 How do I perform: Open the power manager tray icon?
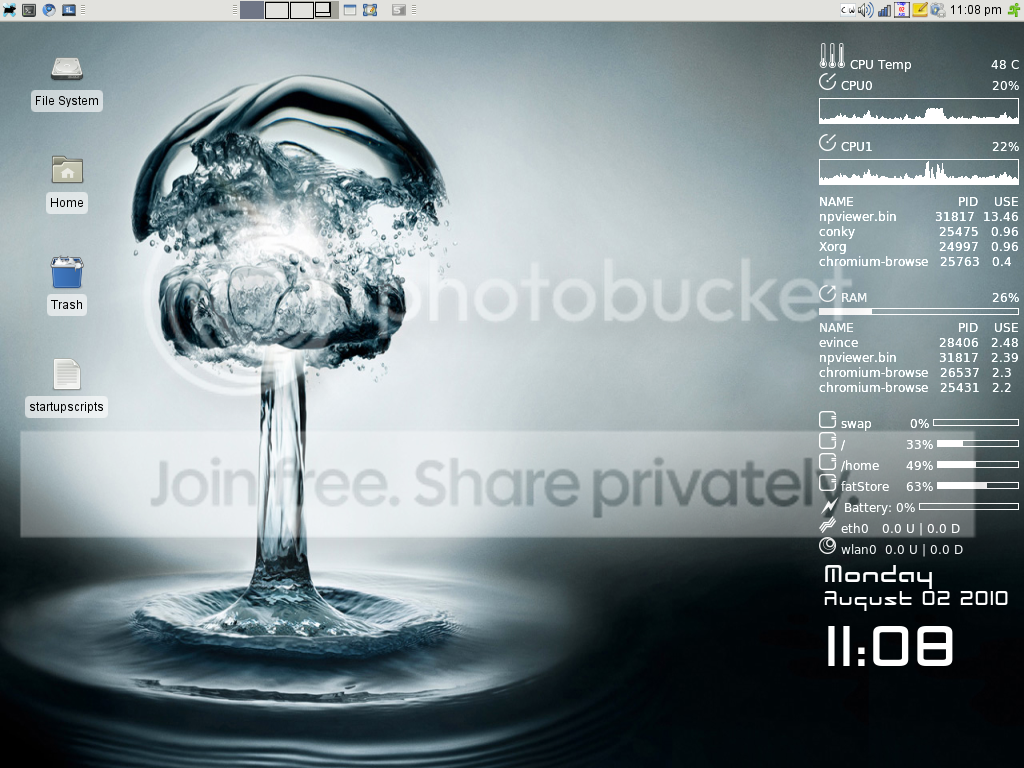[937, 10]
